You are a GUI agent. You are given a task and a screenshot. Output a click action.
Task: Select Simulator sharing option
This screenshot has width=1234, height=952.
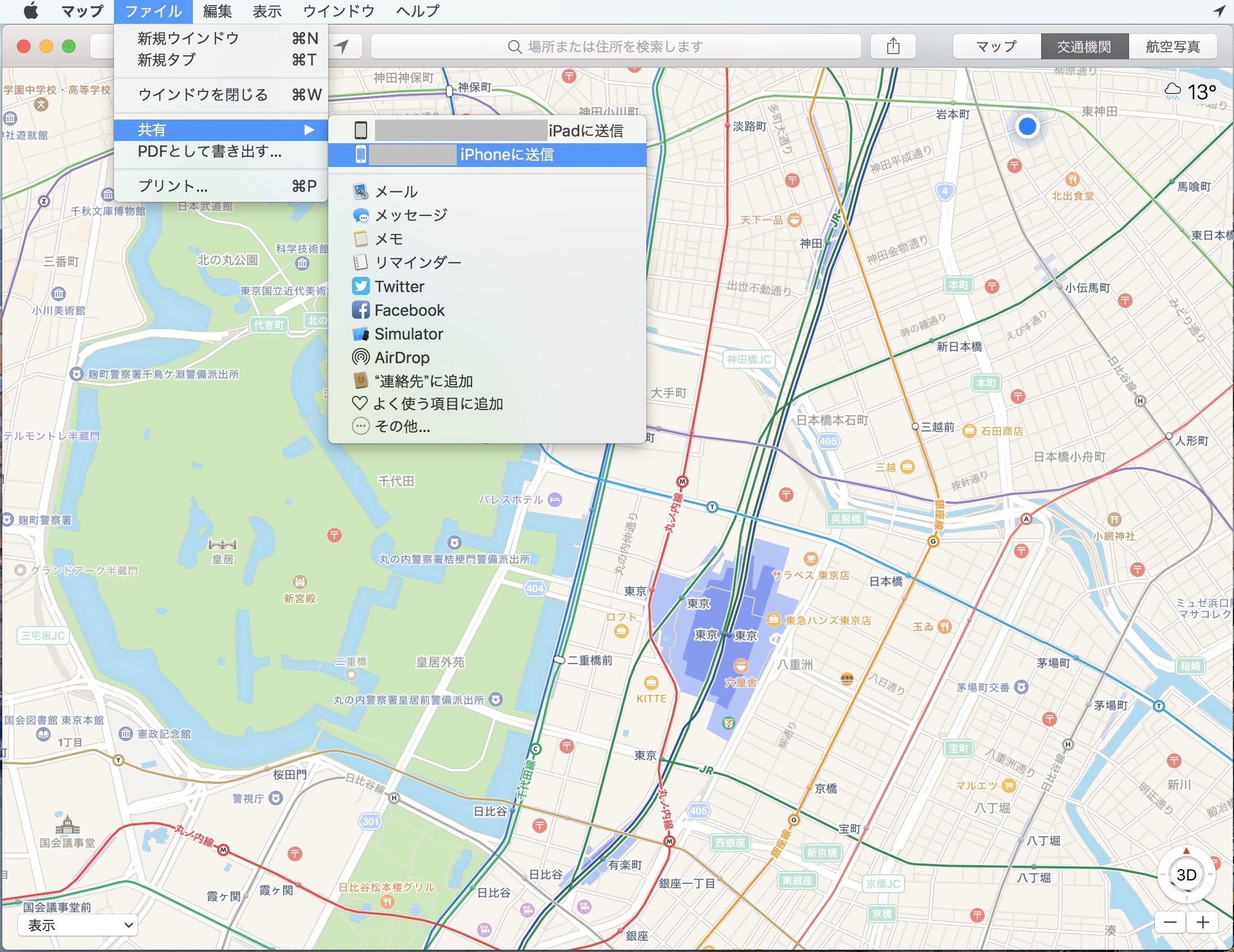(x=407, y=333)
